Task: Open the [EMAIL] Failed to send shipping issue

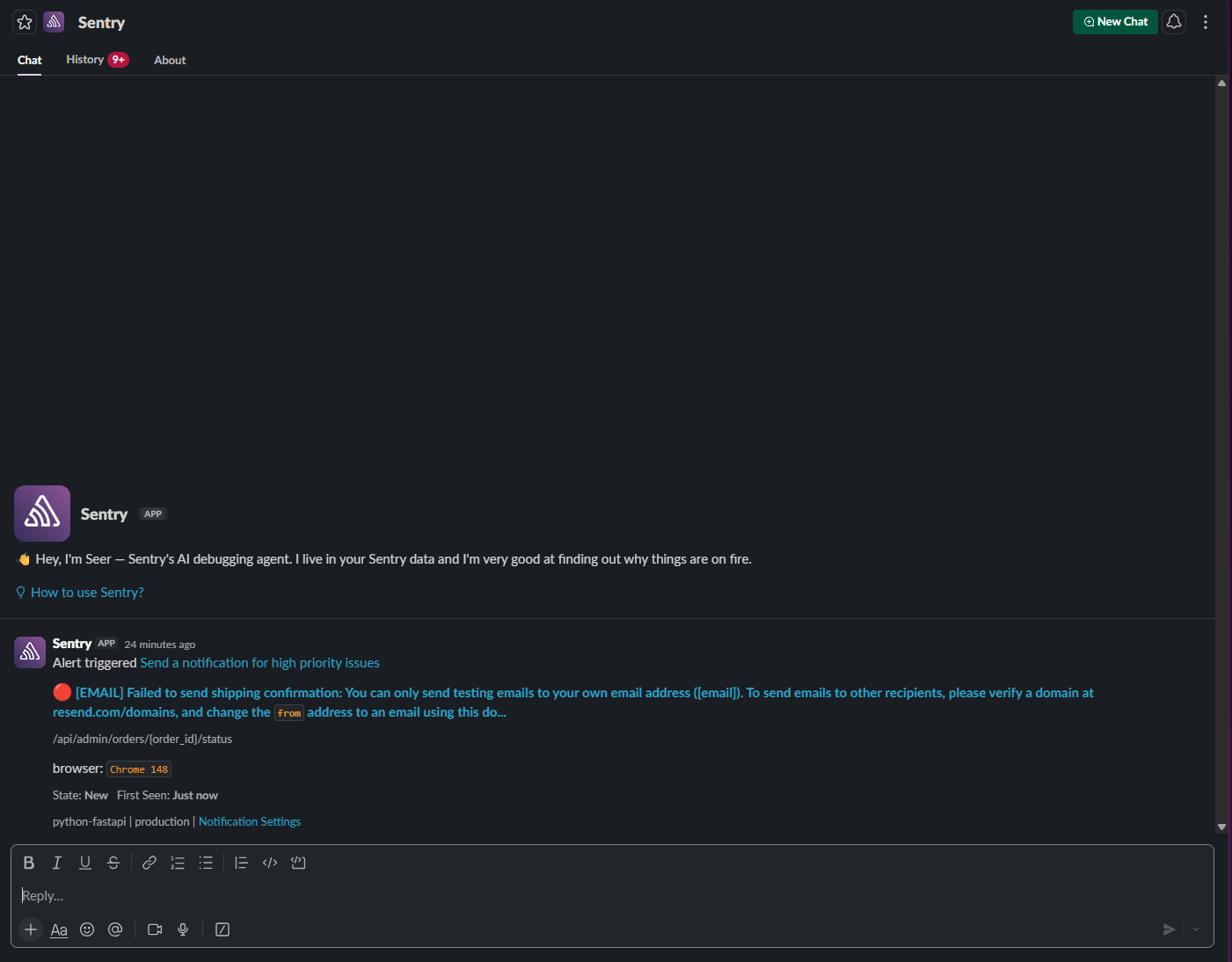Action: coord(573,703)
